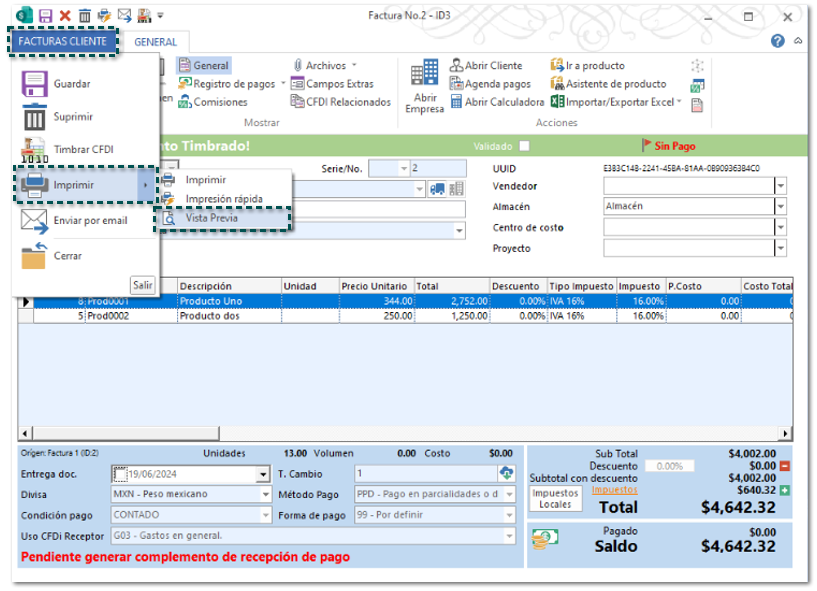Toggle the Validado checkbox
The width and height of the screenshot is (817, 591).
click(524, 146)
